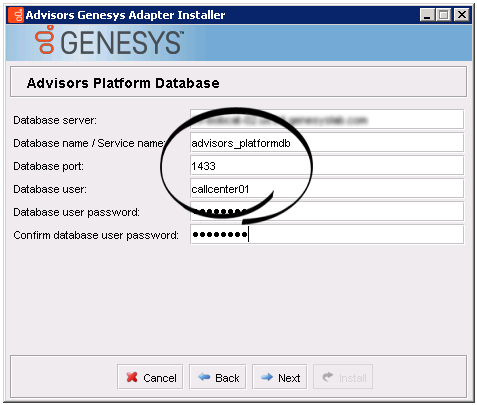Click the 'Database server:' label
This screenshot has width=477, height=405.
[55, 120]
